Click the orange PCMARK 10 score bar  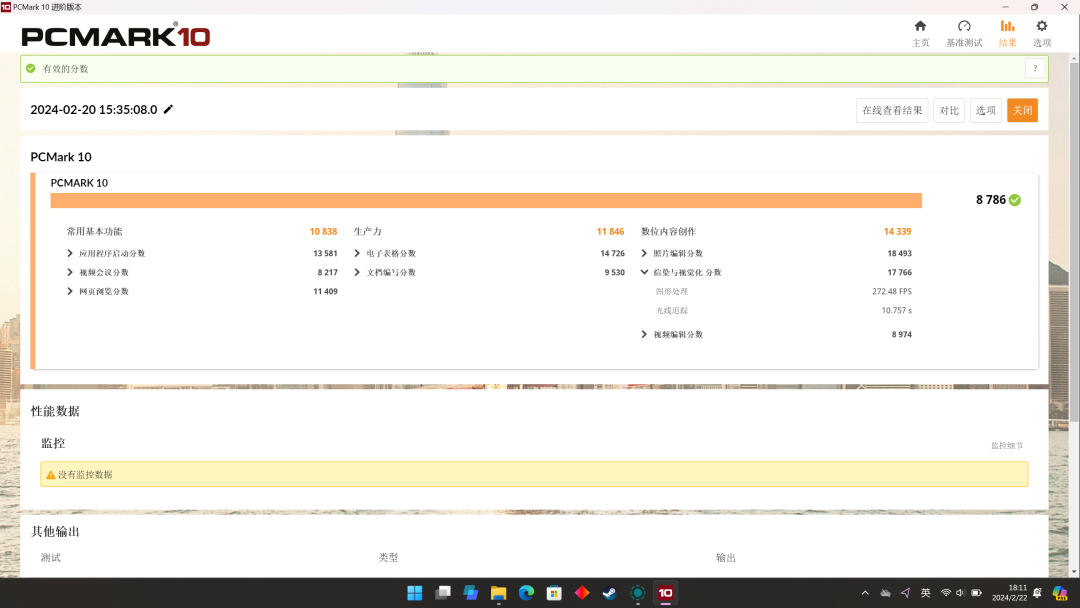click(486, 200)
